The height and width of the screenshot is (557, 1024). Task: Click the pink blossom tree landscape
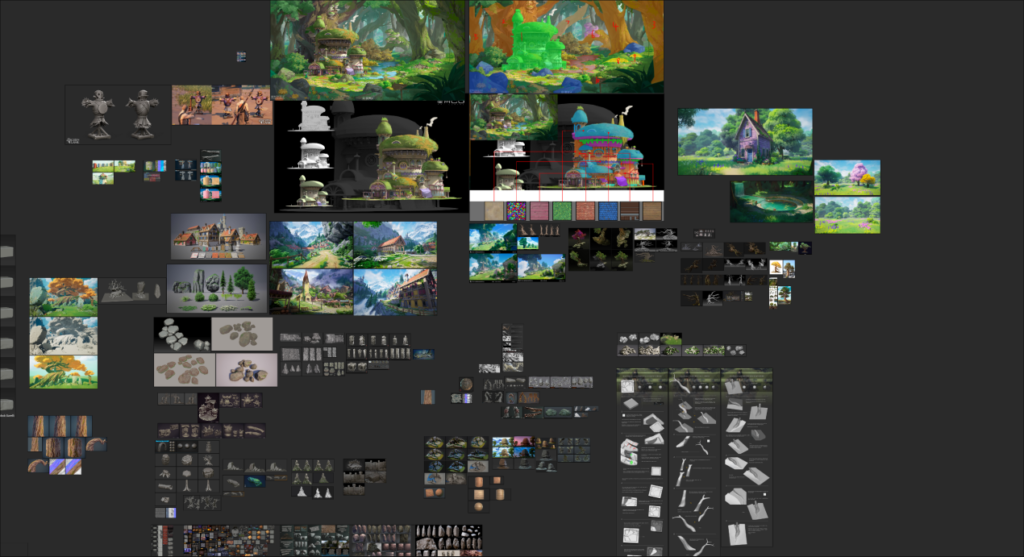pyautogui.click(x=847, y=177)
